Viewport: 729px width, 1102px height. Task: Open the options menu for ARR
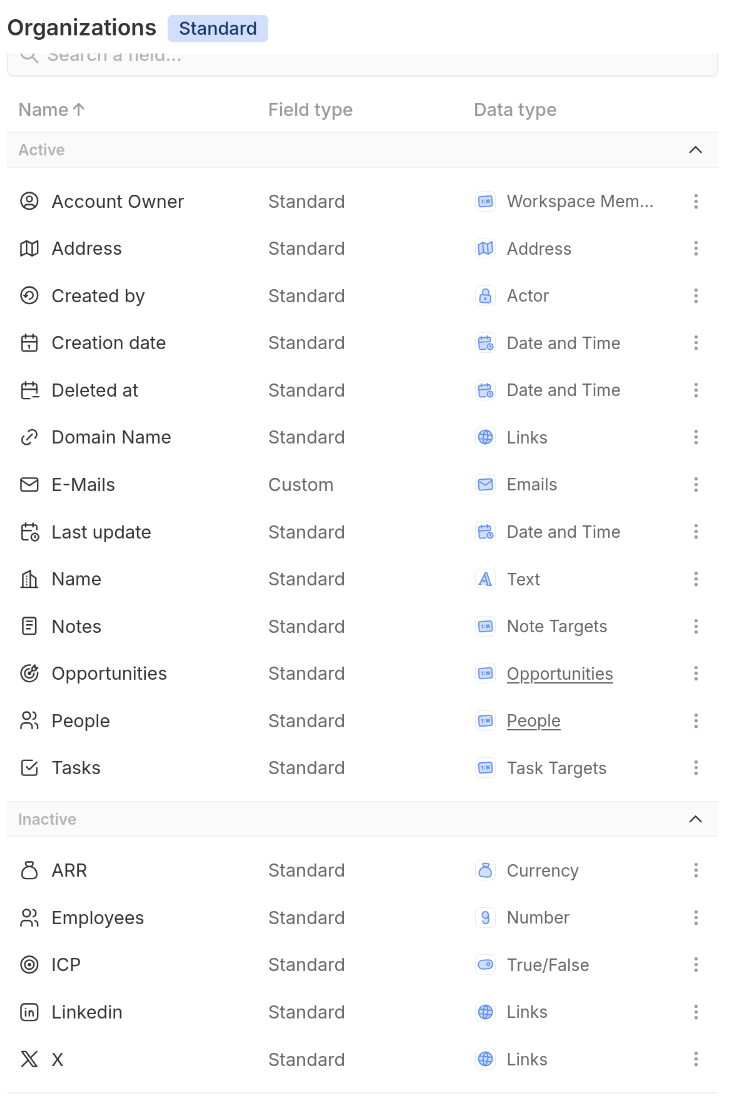(696, 870)
